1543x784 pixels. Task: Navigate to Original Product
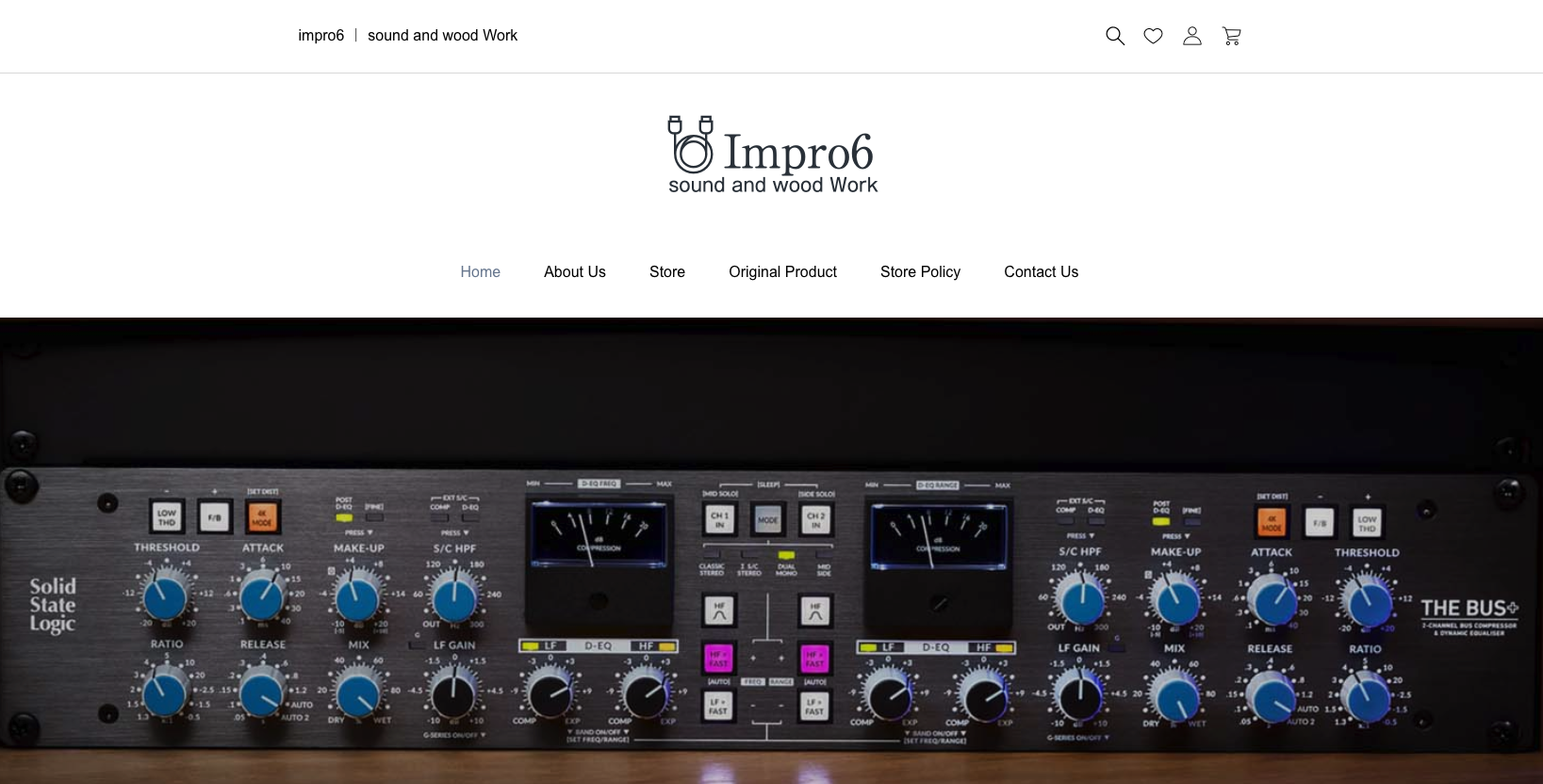point(782,271)
